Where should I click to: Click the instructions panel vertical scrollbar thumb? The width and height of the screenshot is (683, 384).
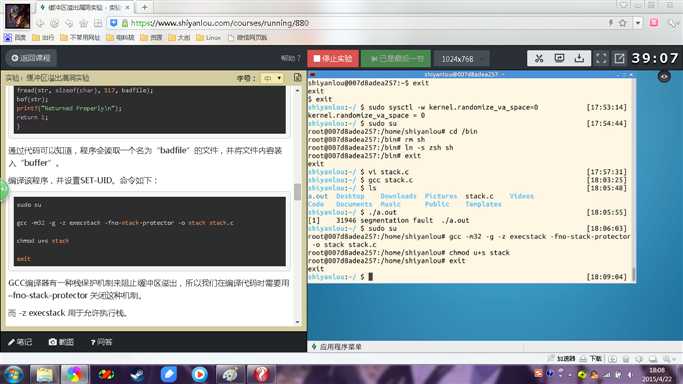[x=298, y=192]
